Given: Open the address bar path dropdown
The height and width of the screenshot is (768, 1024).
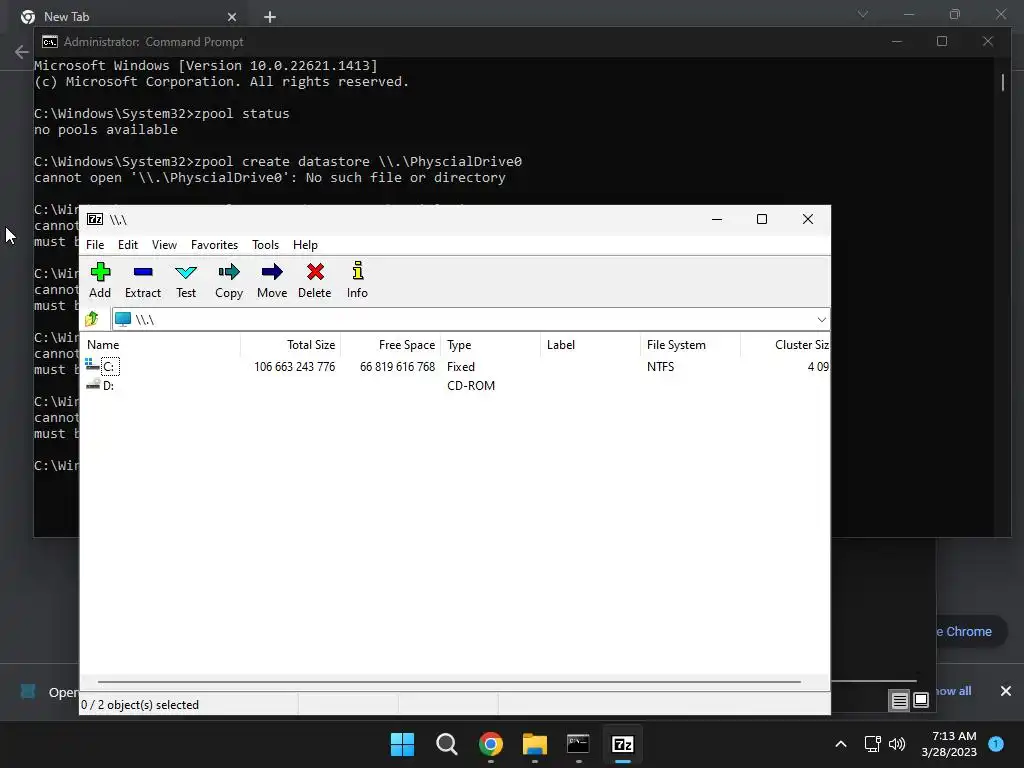Looking at the screenshot, I should pyautogui.click(x=821, y=319).
